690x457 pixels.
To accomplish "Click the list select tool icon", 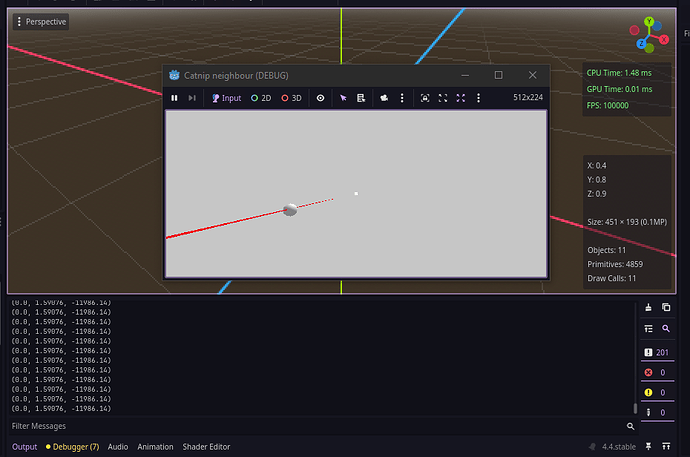I will 361,98.
